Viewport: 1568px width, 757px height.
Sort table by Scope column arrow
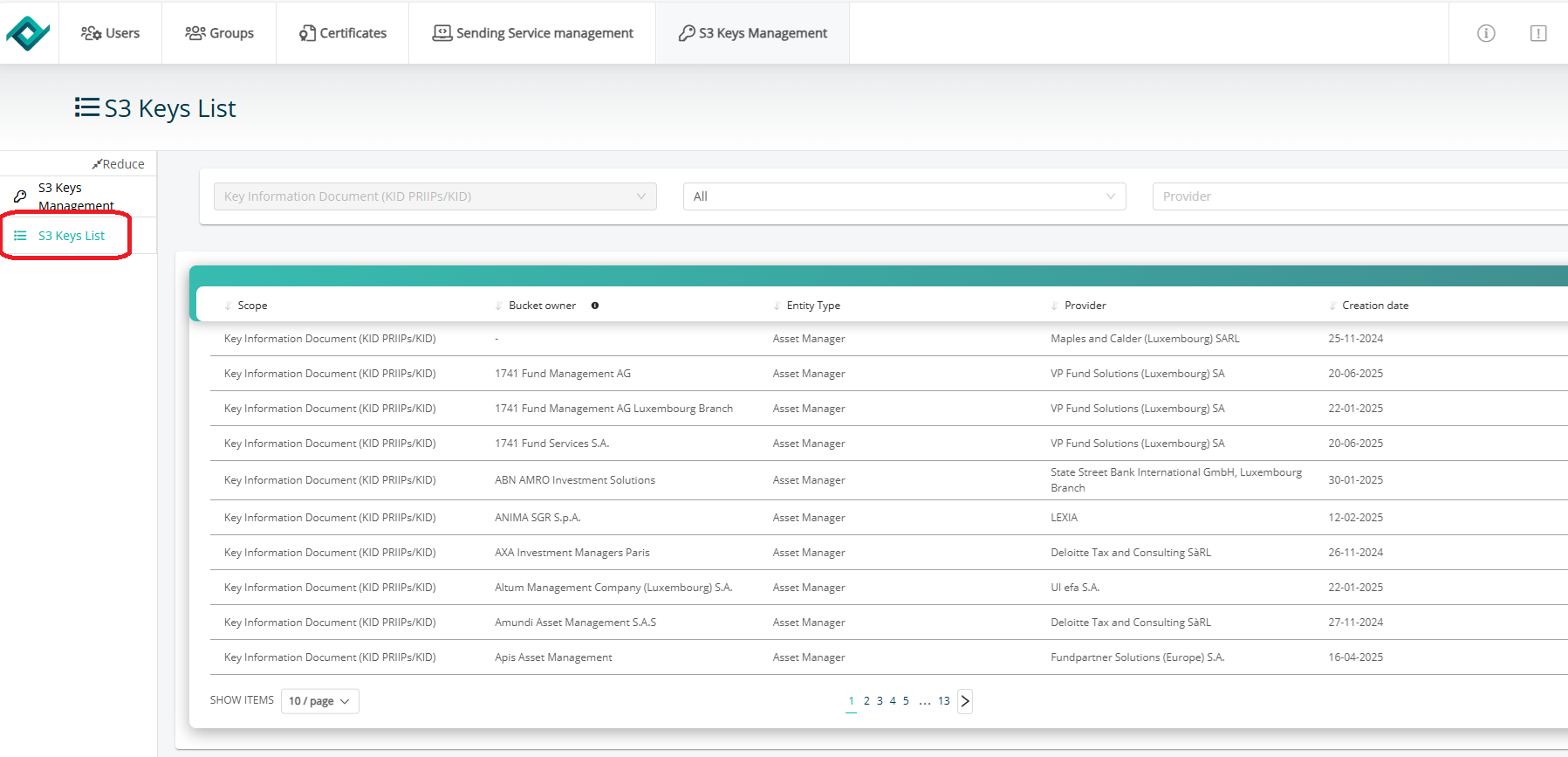229,306
